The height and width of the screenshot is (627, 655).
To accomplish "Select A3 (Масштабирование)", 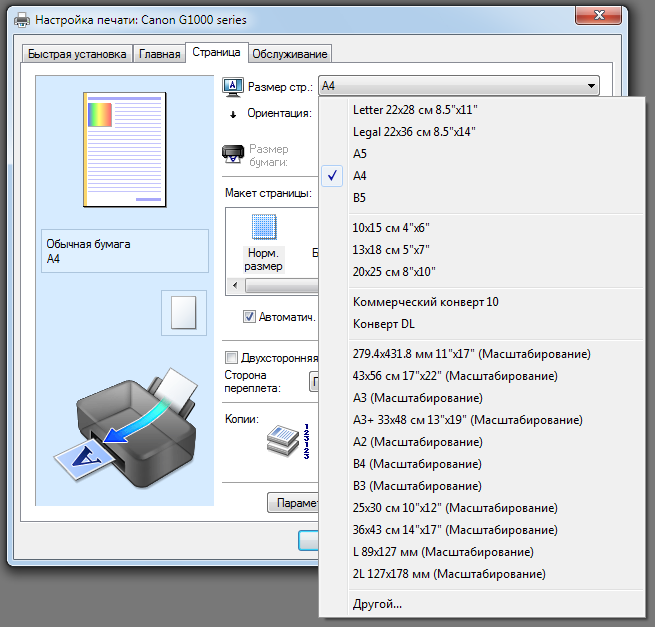I will click(x=482, y=398).
